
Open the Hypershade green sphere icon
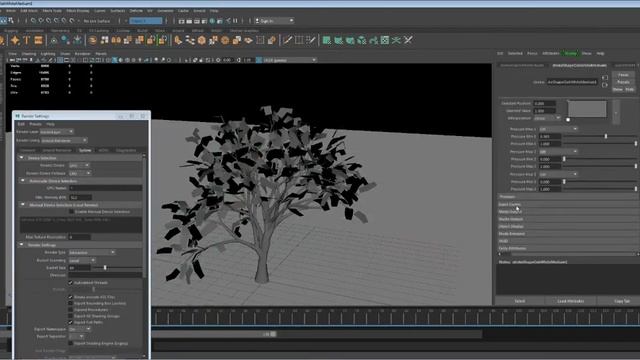[212, 21]
